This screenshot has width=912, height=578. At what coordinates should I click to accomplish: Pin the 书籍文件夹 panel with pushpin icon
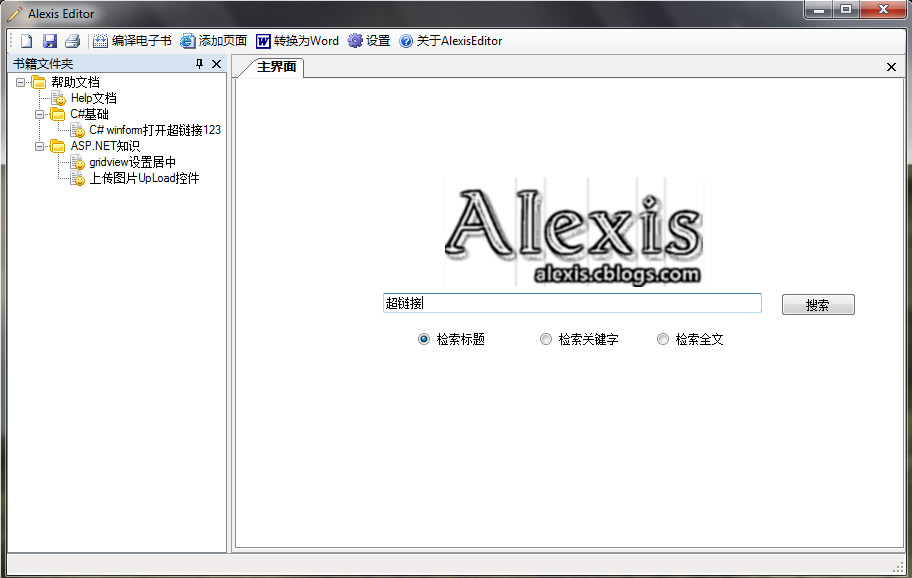[x=200, y=63]
